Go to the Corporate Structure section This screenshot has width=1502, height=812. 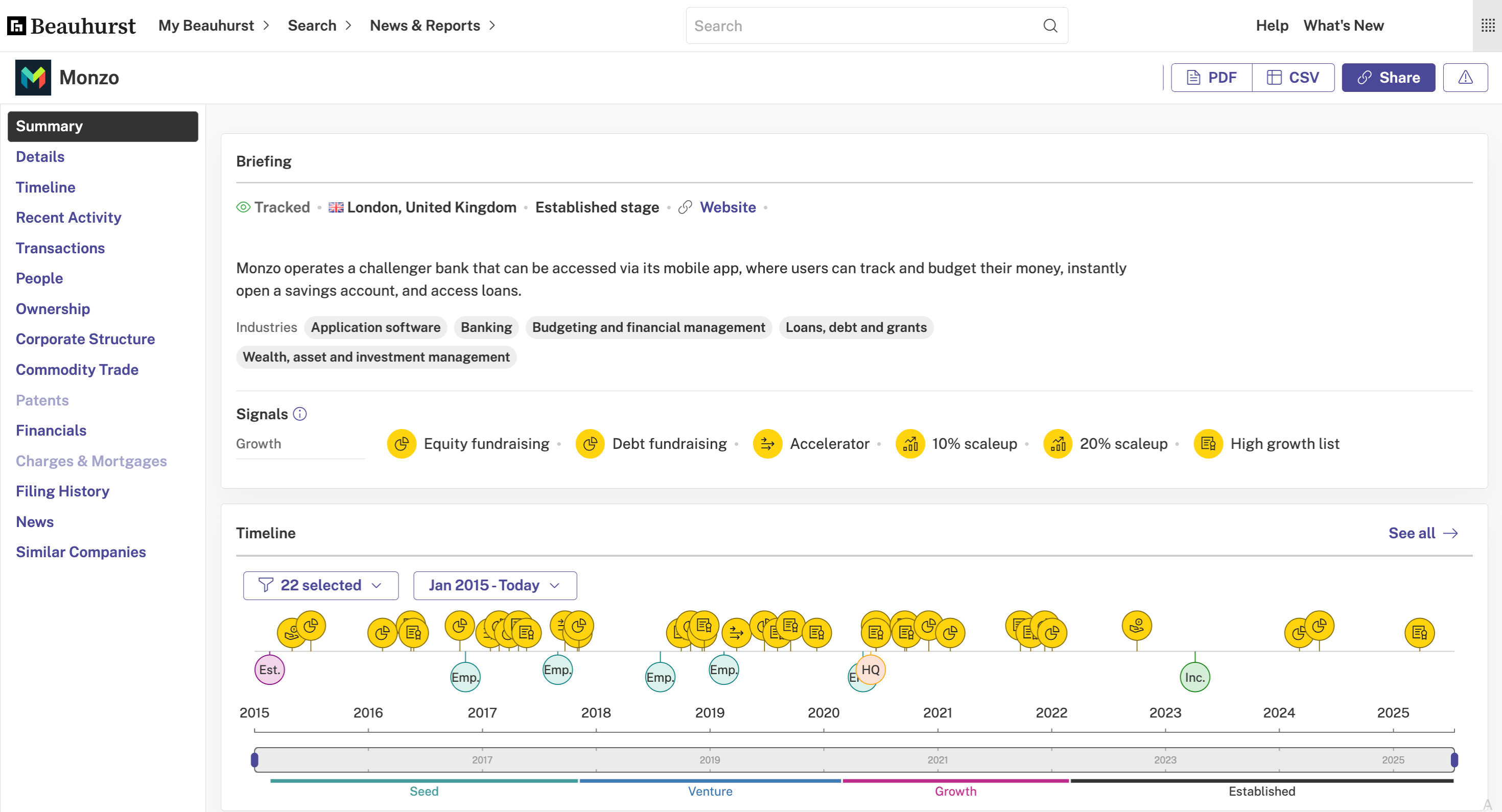pos(85,339)
